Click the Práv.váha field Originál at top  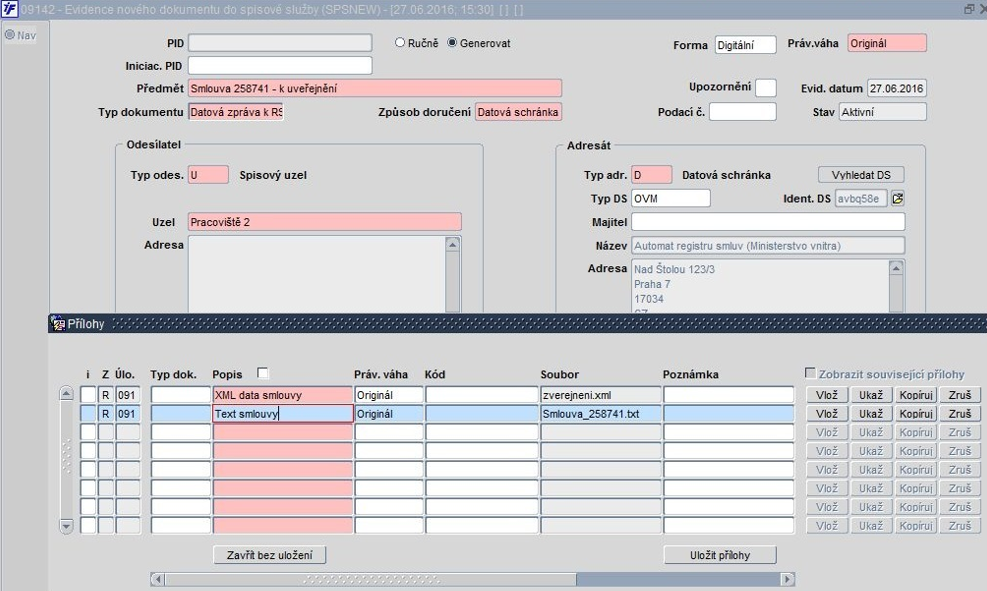887,43
